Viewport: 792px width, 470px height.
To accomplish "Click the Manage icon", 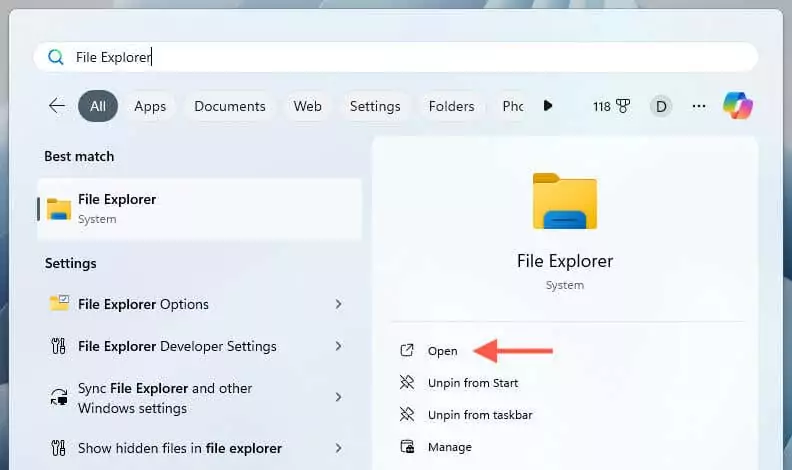I will click(x=407, y=447).
